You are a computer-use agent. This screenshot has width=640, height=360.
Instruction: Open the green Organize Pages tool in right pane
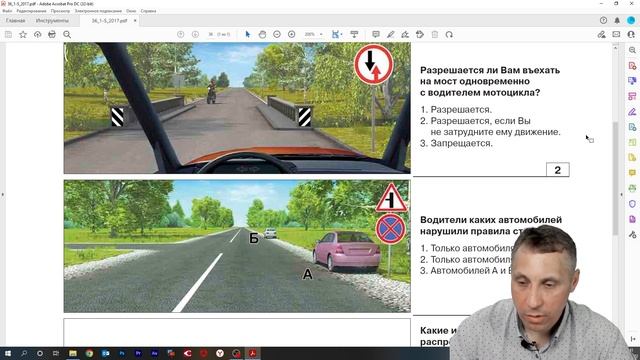tap(632, 142)
